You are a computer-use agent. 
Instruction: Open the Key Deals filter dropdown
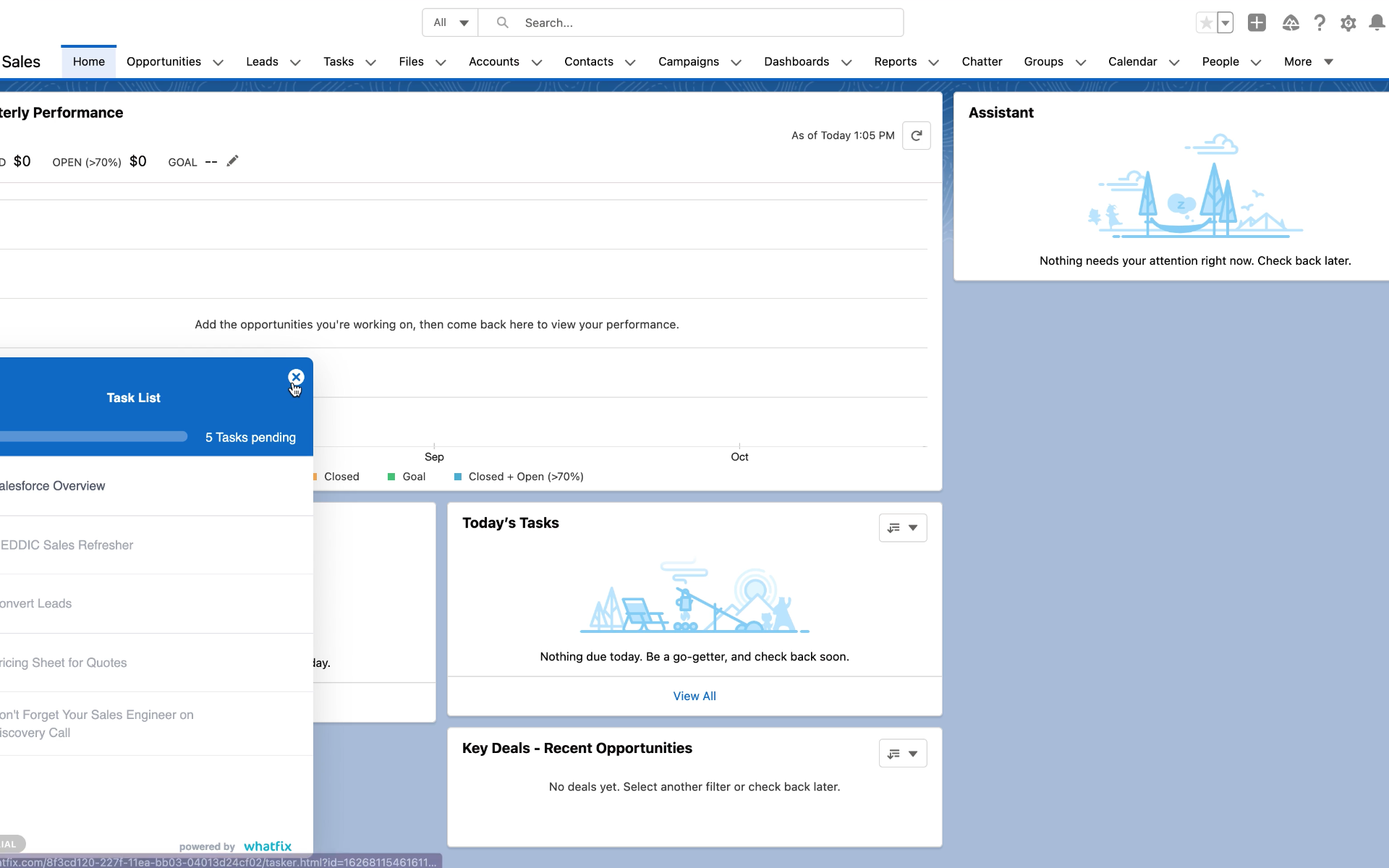point(902,753)
